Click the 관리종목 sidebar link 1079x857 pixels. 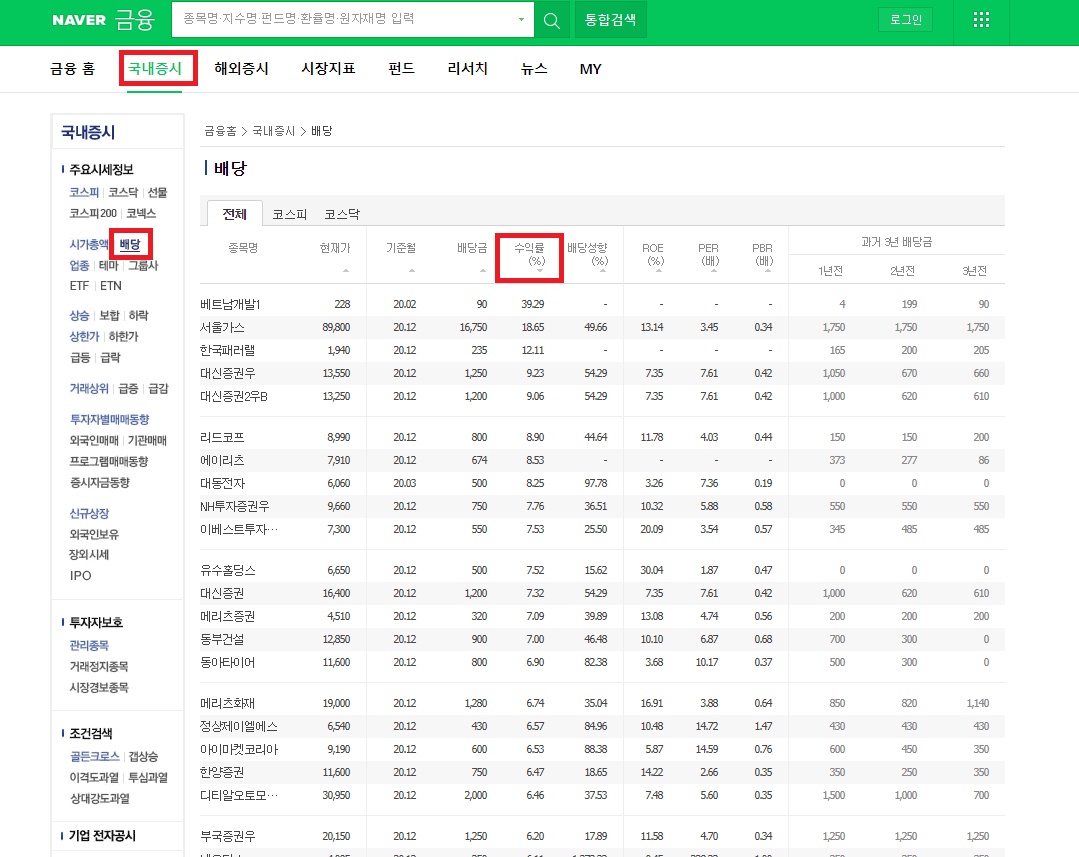pos(89,646)
